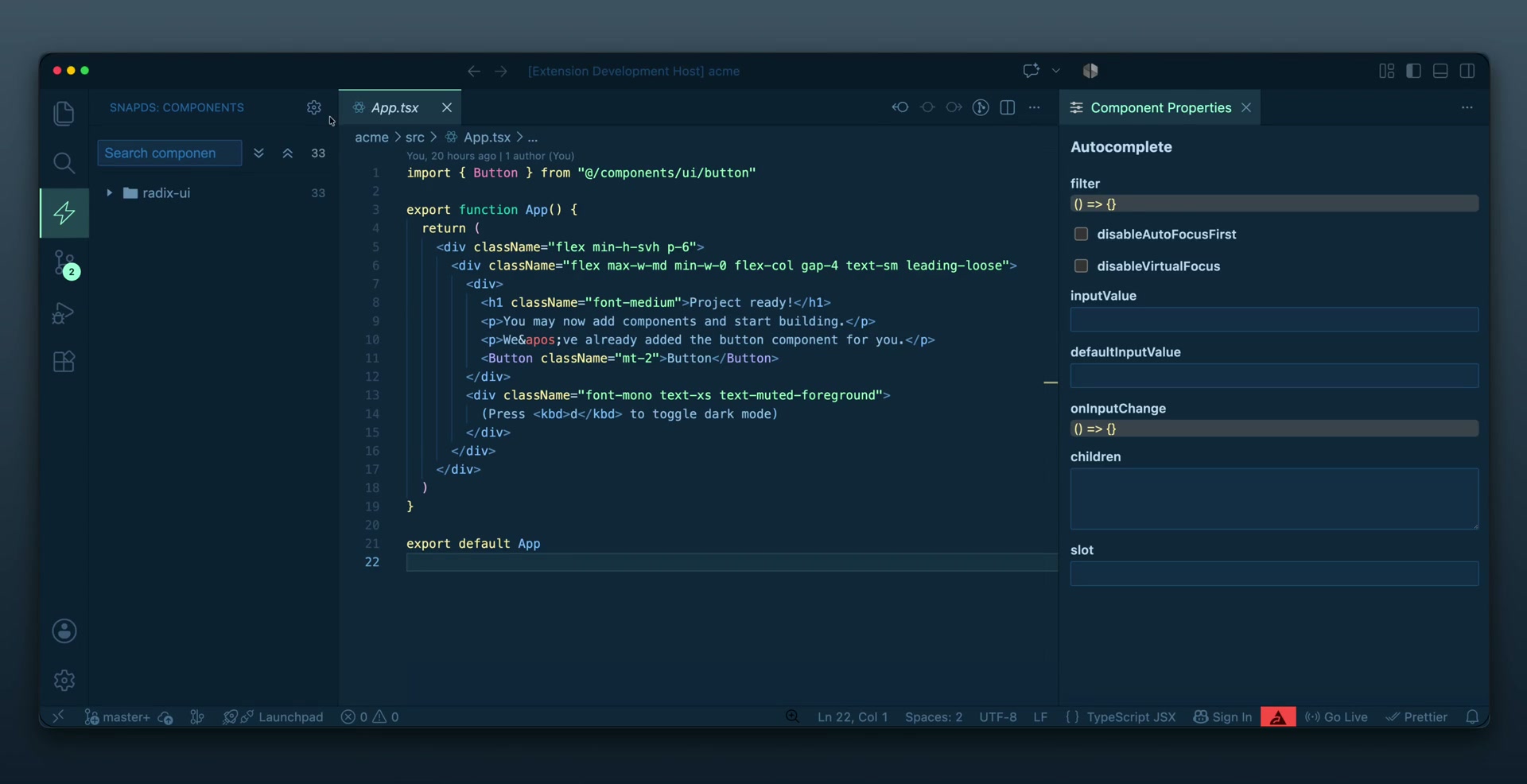Click the circular icon left of split editor

[x=981, y=107]
